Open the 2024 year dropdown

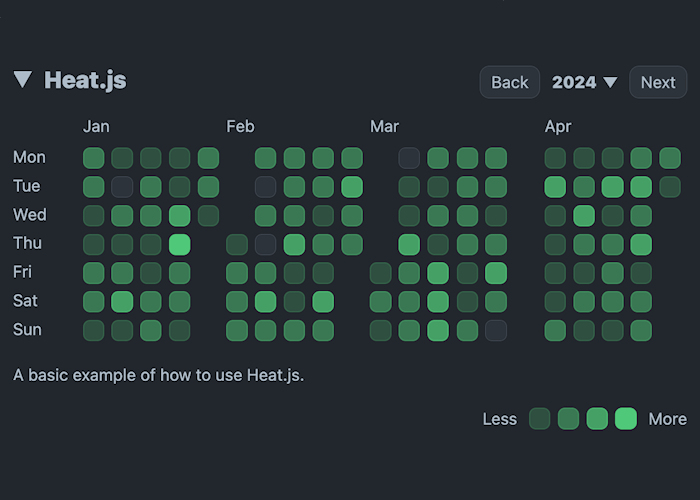tap(585, 82)
